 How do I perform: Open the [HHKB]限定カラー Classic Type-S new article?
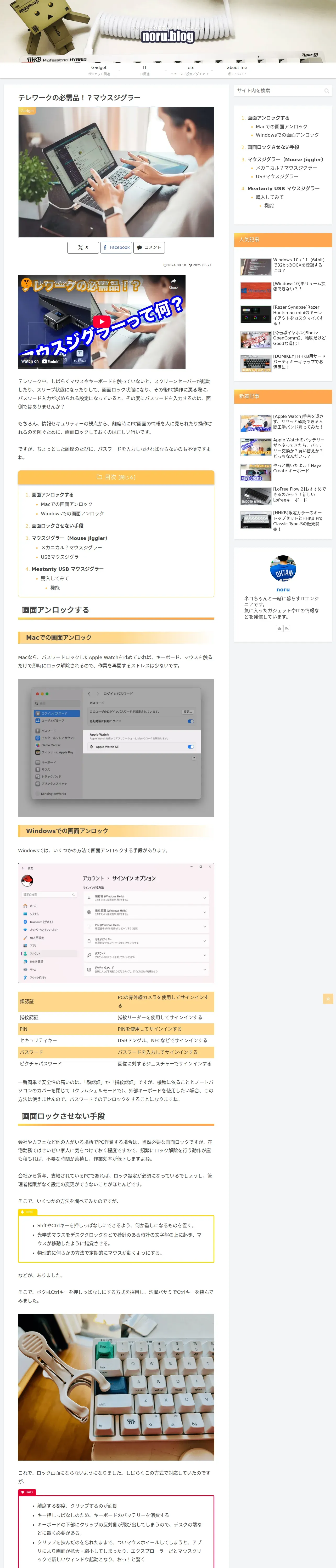point(283,521)
